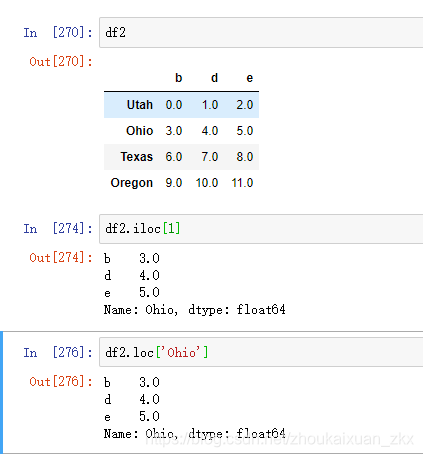Click the 8.0 cell in Texas row
Screen dimensions: 423x457
tap(245, 157)
